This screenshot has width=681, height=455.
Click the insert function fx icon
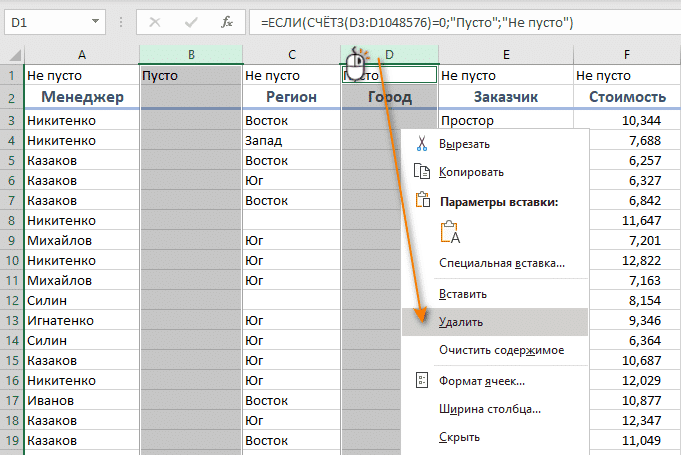click(x=227, y=21)
